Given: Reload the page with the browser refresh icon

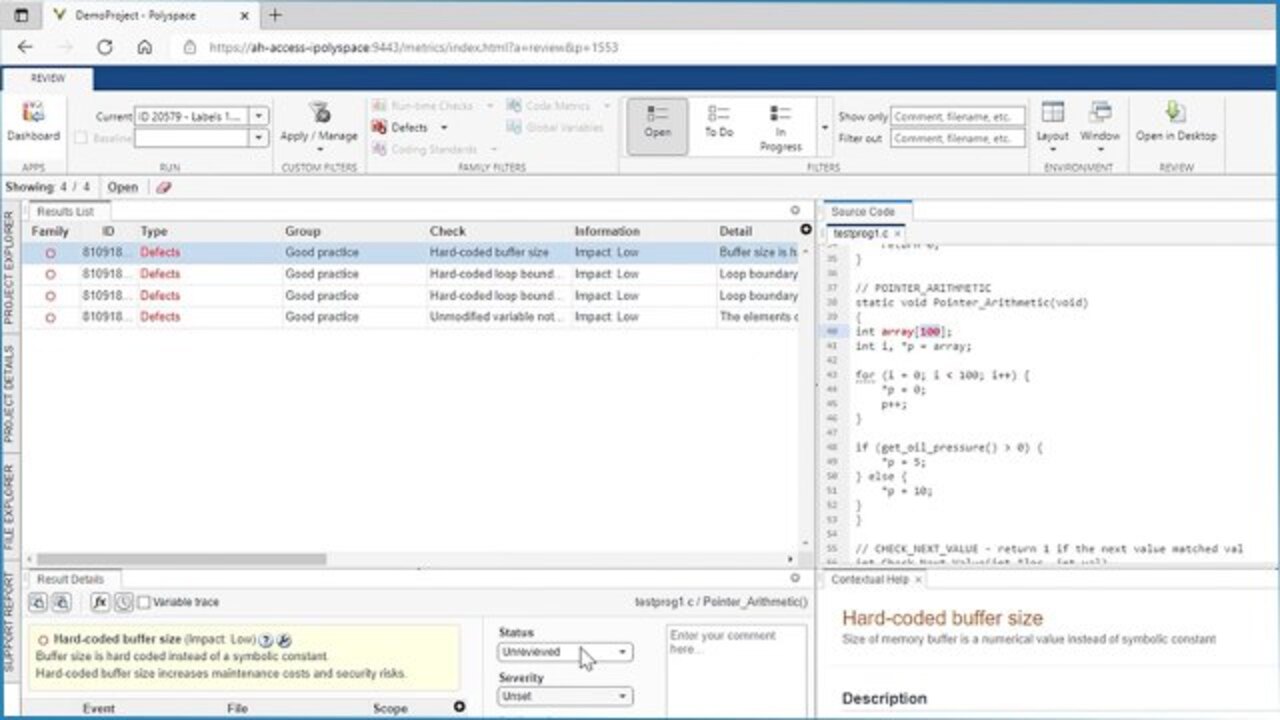Looking at the screenshot, I should (x=104, y=46).
